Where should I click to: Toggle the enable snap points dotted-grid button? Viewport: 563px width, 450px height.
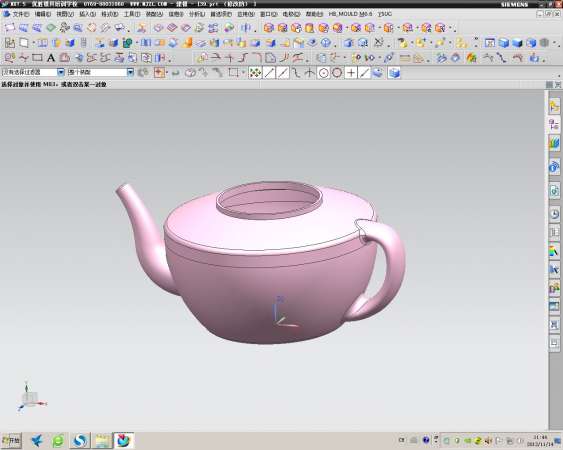[255, 73]
